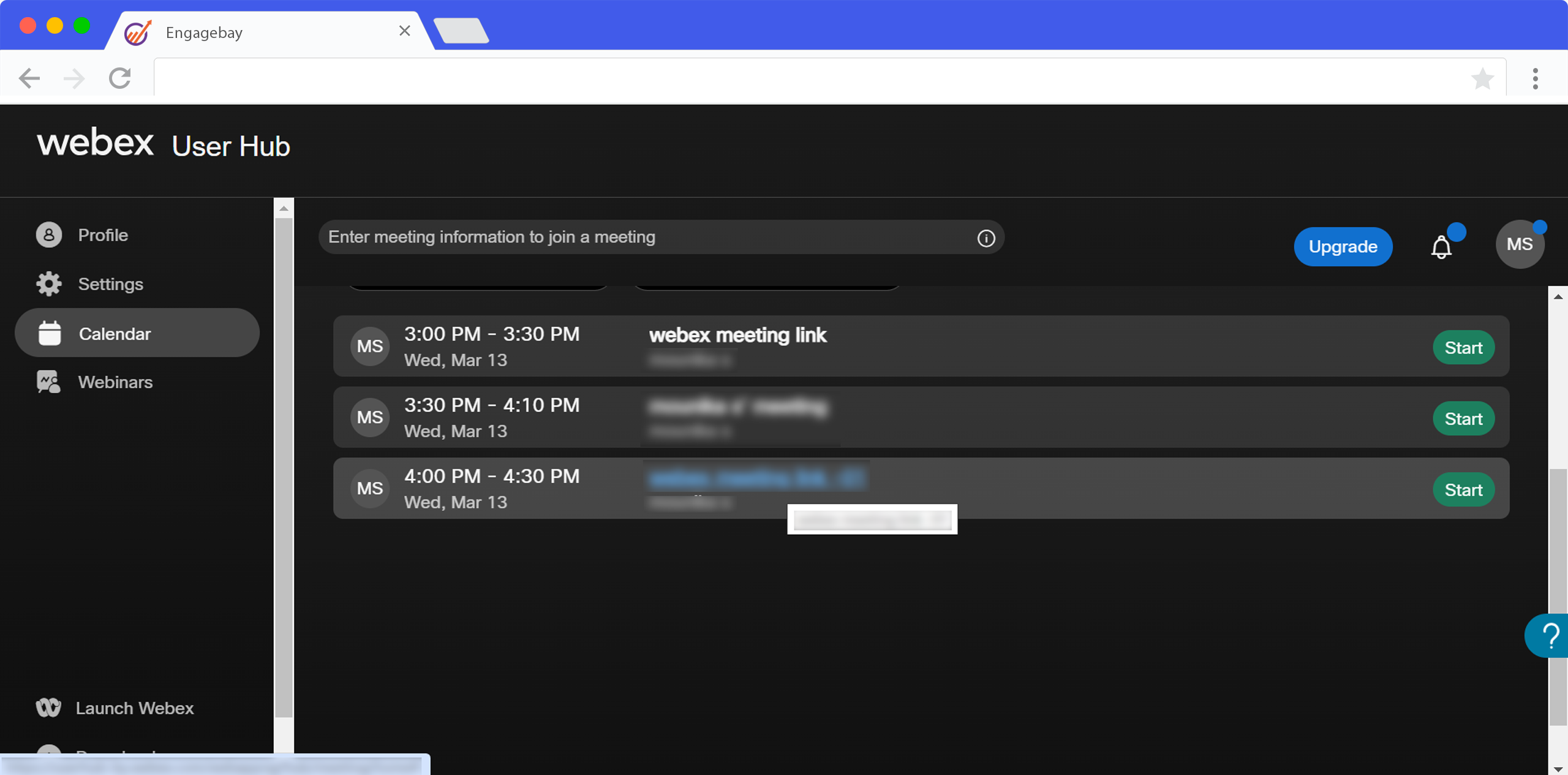Open Launch Webex link text
This screenshot has height=775, width=1568.
pyautogui.click(x=135, y=708)
